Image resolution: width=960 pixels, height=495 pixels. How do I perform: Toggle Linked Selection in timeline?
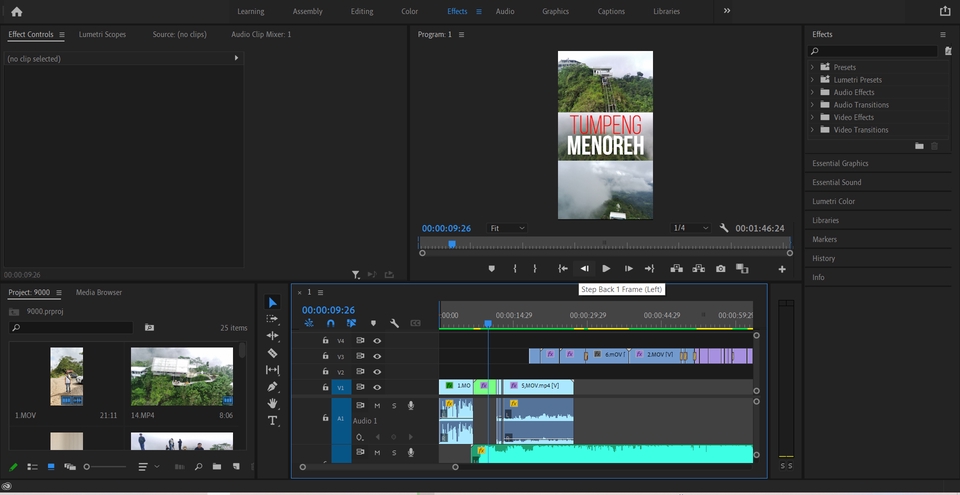click(x=351, y=323)
